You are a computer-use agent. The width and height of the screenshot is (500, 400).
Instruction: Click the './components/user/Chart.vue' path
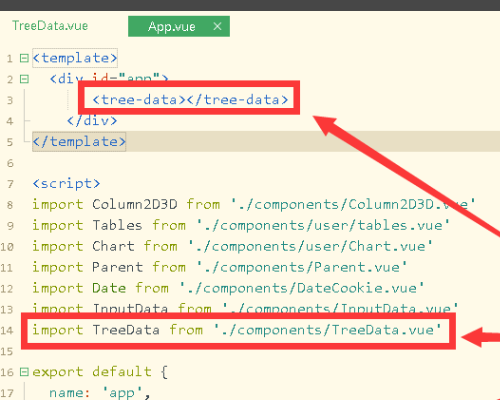click(310, 246)
